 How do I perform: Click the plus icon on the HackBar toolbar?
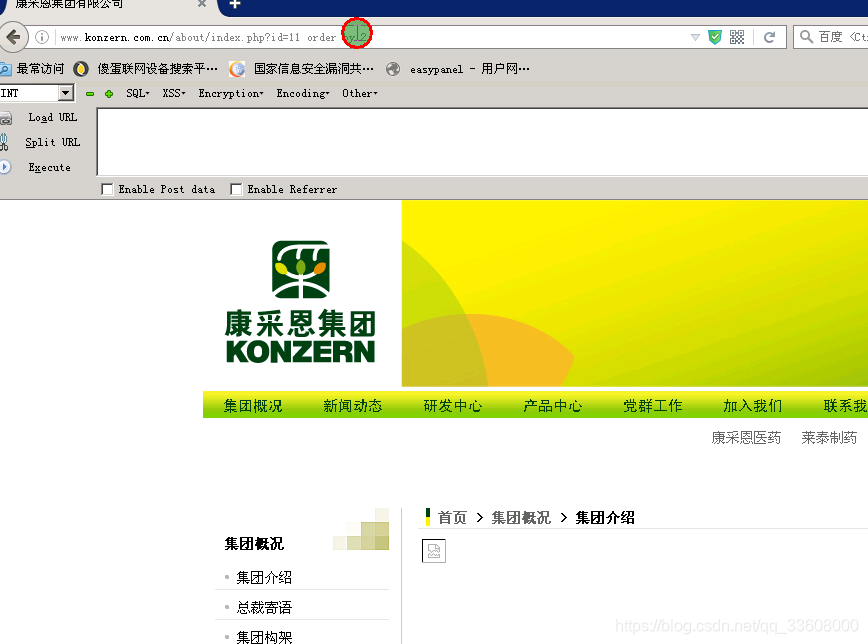[107, 93]
